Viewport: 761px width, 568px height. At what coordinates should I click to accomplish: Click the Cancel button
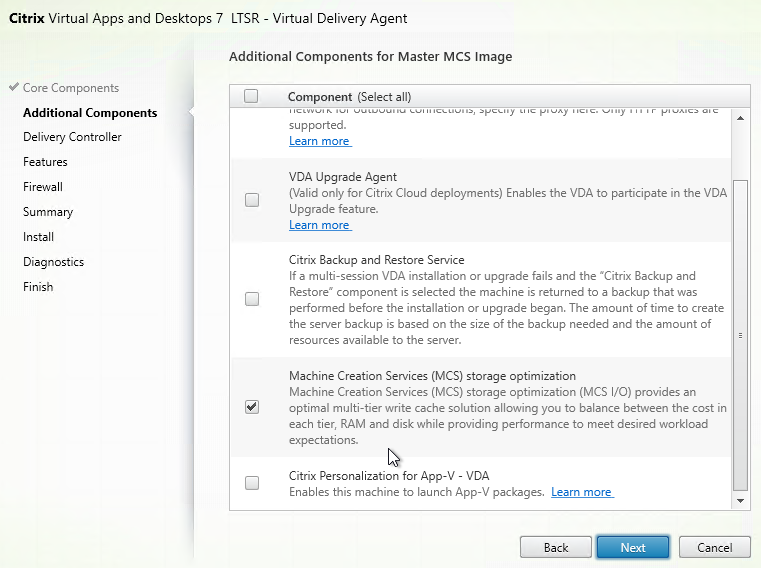point(714,548)
